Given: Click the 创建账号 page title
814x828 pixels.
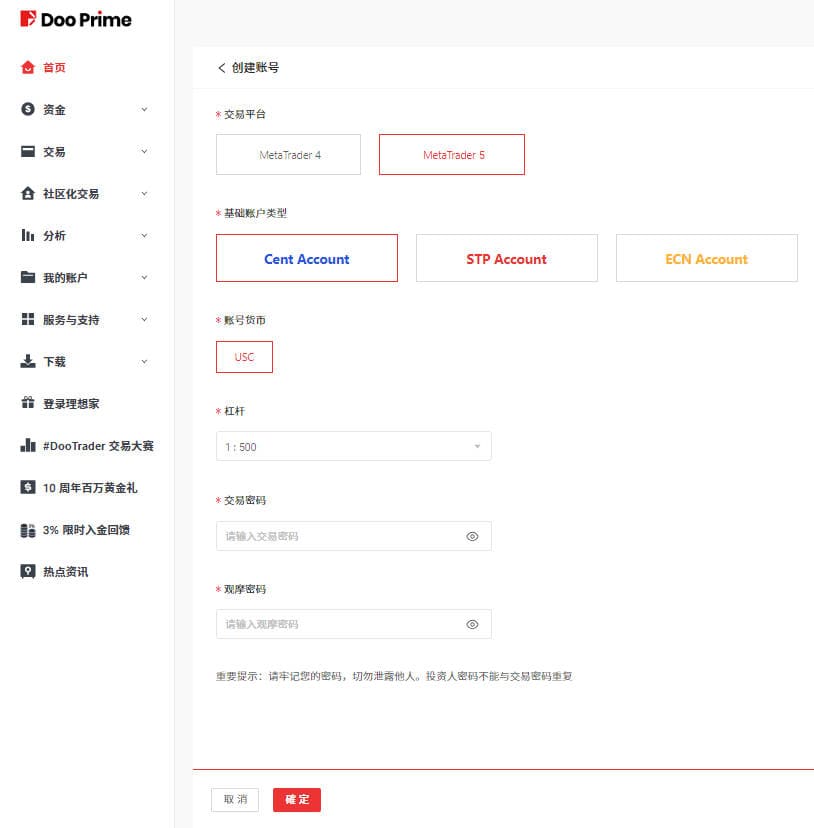Looking at the screenshot, I should [x=255, y=68].
